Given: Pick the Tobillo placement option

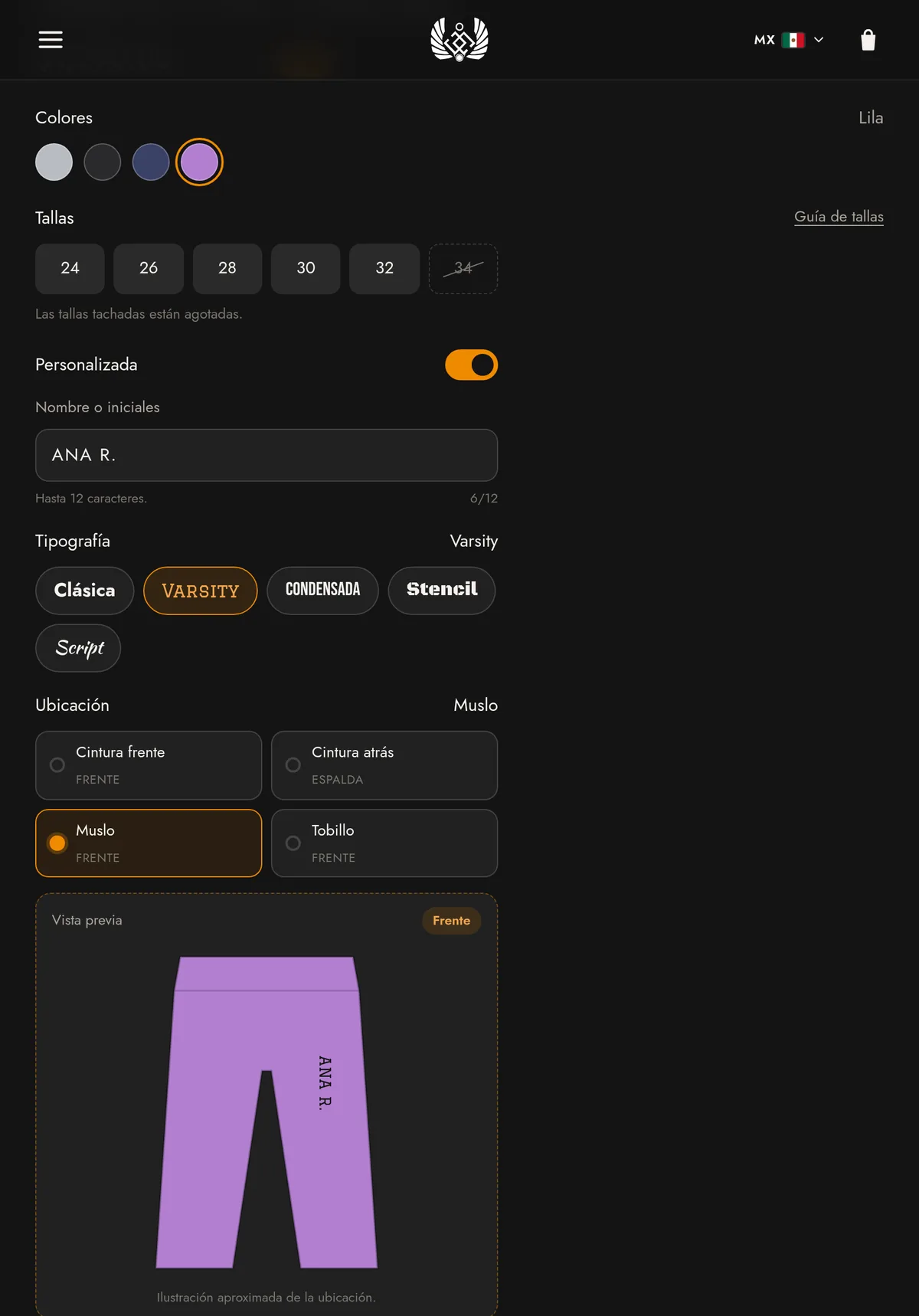Looking at the screenshot, I should pyautogui.click(x=384, y=843).
